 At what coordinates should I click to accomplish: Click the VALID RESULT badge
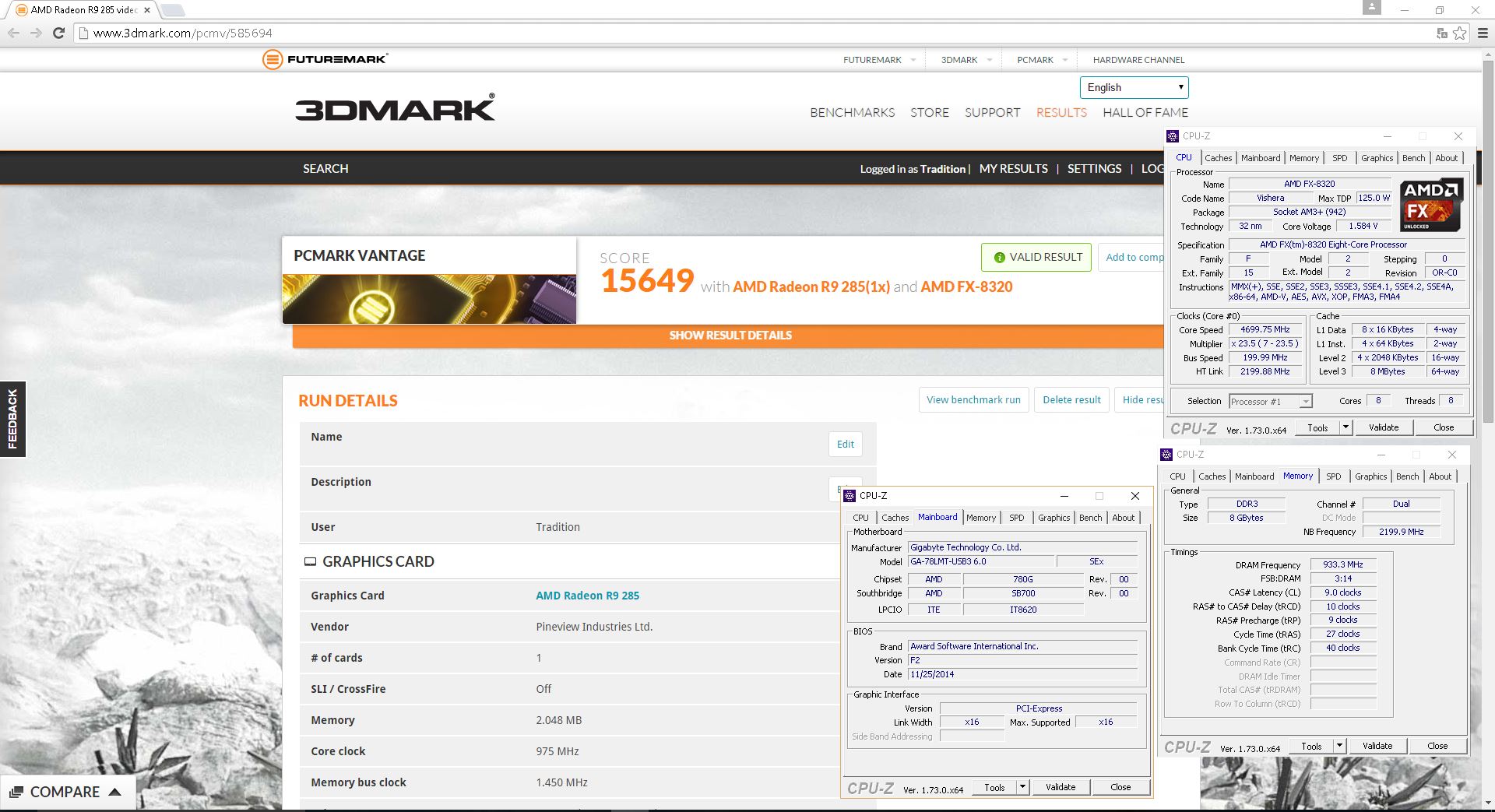pyautogui.click(x=1038, y=257)
